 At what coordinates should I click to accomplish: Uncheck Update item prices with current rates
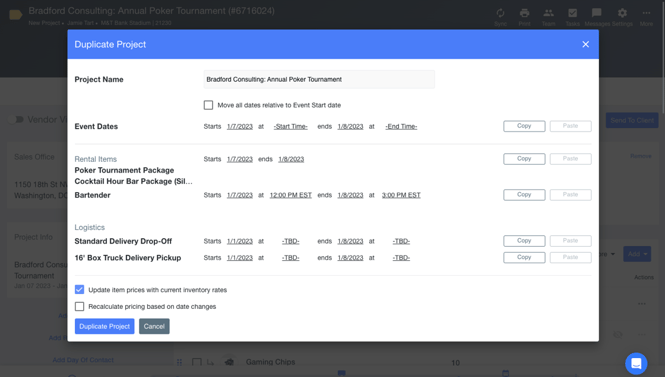point(79,290)
